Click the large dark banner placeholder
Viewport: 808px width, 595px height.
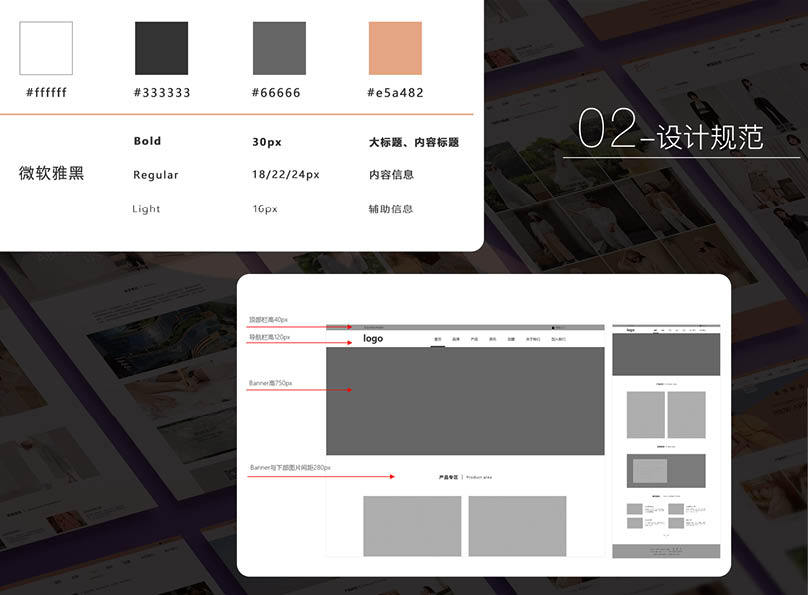coord(465,401)
